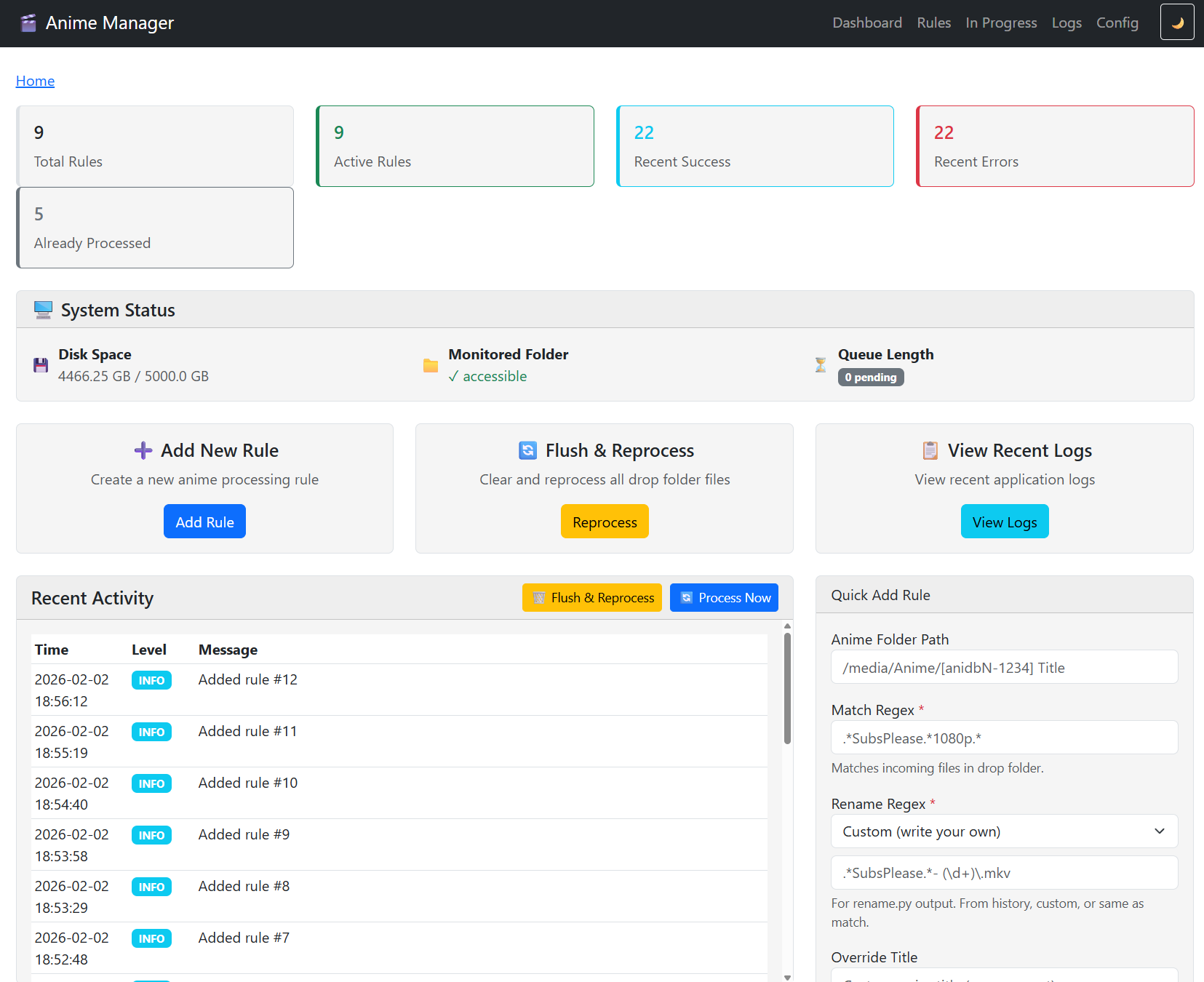The width and height of the screenshot is (1204, 982).
Task: Follow the Home breadcrumb link
Action: (x=35, y=81)
